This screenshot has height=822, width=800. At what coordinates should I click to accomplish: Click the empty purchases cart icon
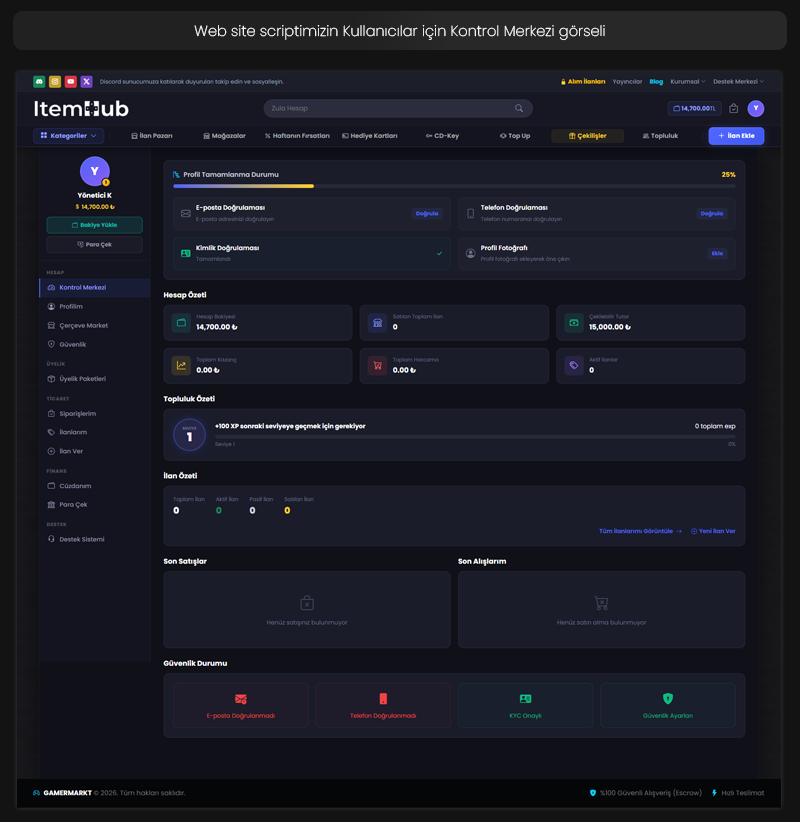pyautogui.click(x=601, y=603)
